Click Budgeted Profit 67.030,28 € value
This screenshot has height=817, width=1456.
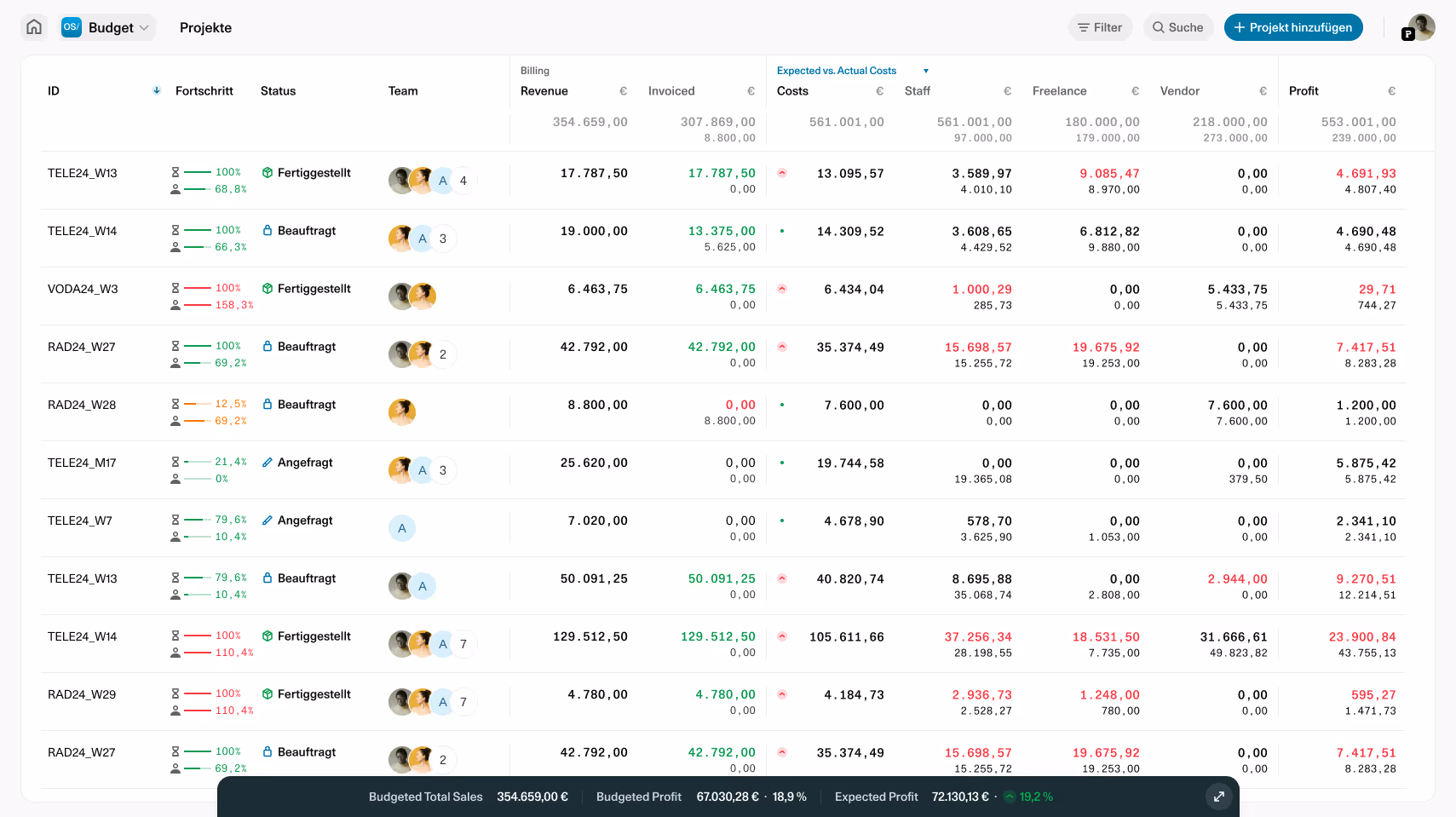click(728, 797)
